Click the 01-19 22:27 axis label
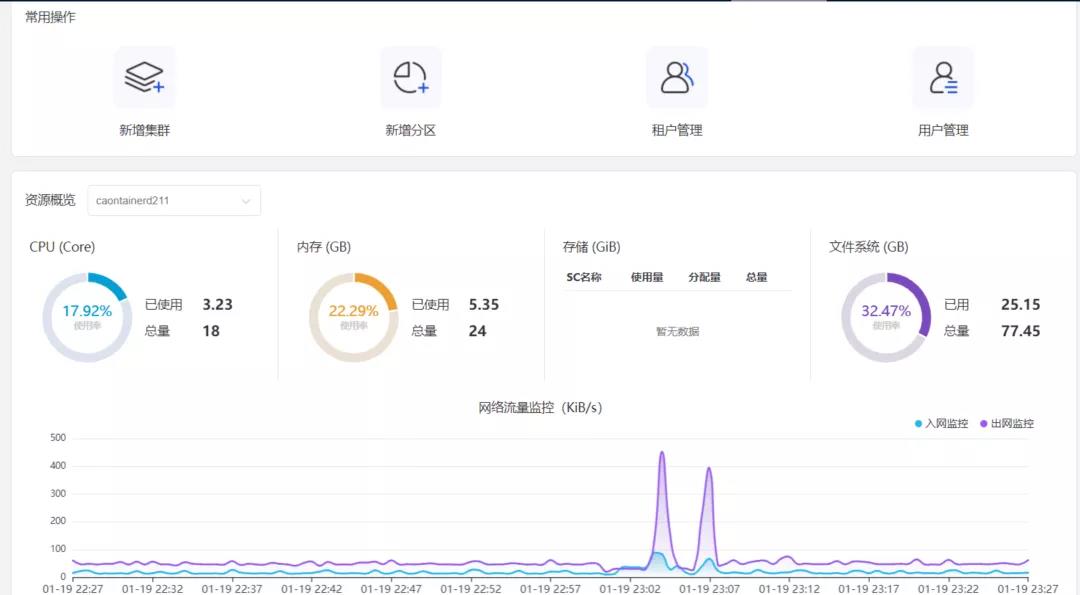Image resolution: width=1080 pixels, height=595 pixels. pyautogui.click(x=72, y=589)
